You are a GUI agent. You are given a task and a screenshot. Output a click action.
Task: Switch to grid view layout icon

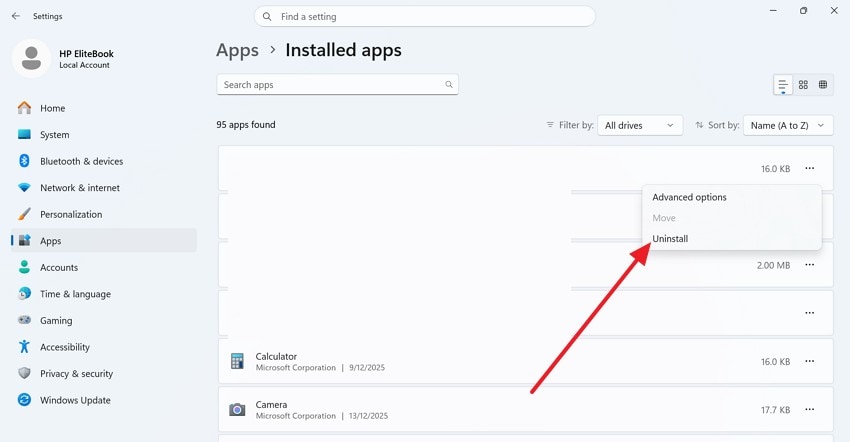(803, 85)
